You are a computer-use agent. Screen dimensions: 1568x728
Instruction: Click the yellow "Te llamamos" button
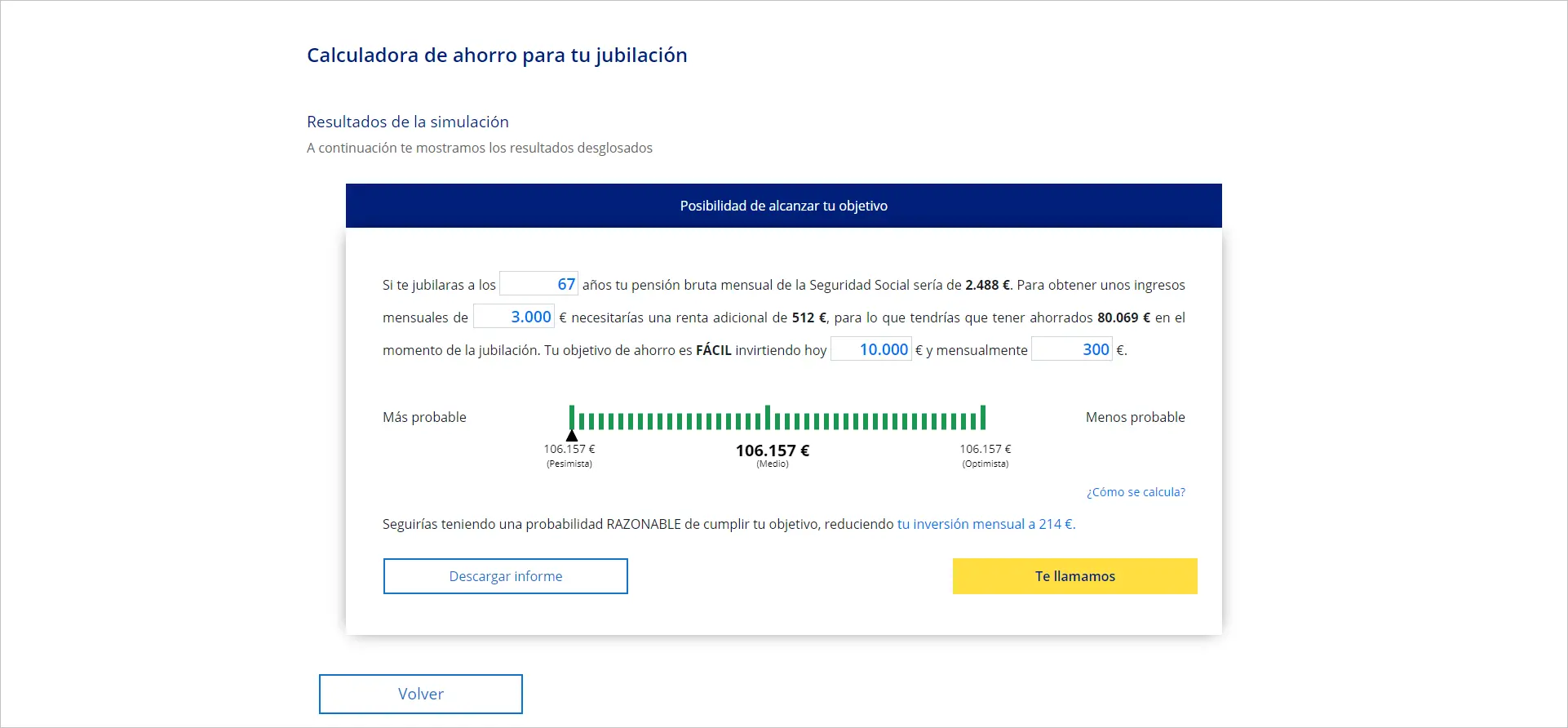coord(1074,576)
